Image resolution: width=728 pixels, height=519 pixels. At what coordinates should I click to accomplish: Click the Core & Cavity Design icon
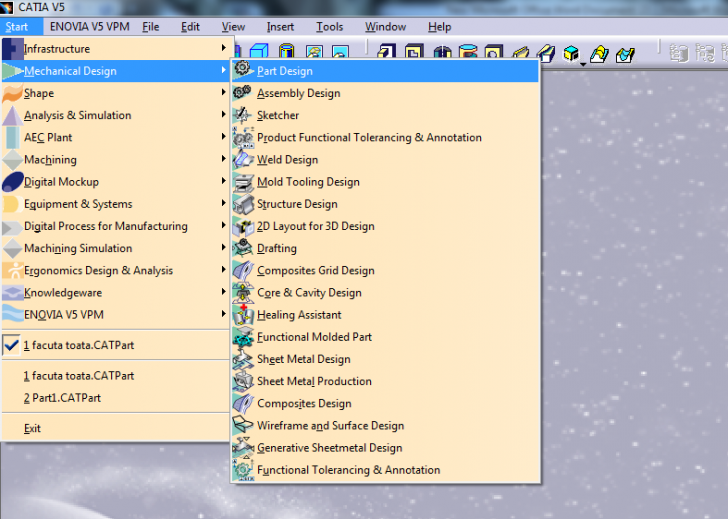[243, 292]
